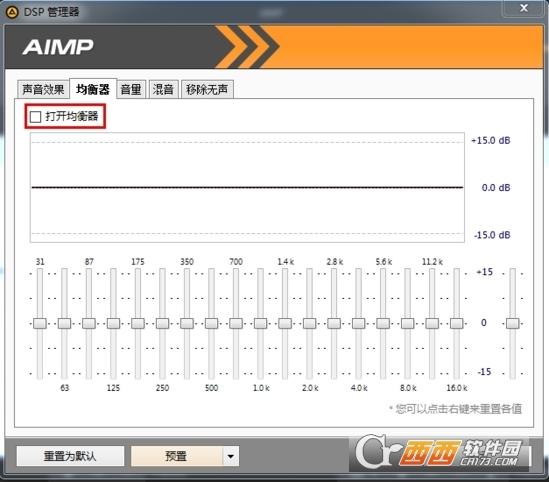Click the equalizer curve's 0.0 dB line
Screen dimensions: 549x482
click(x=247, y=188)
